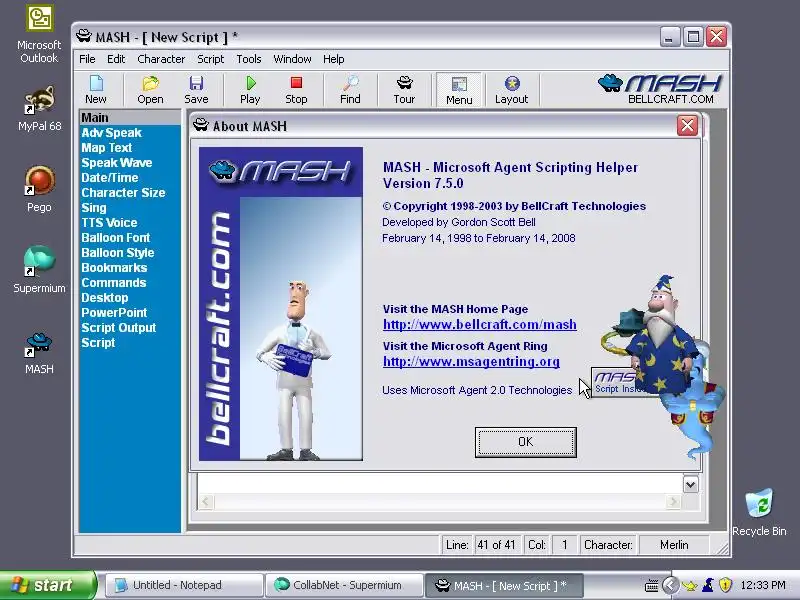The image size is (800, 600).
Task: Switch to Untitled - Notepad taskbar button
Action: [185, 585]
